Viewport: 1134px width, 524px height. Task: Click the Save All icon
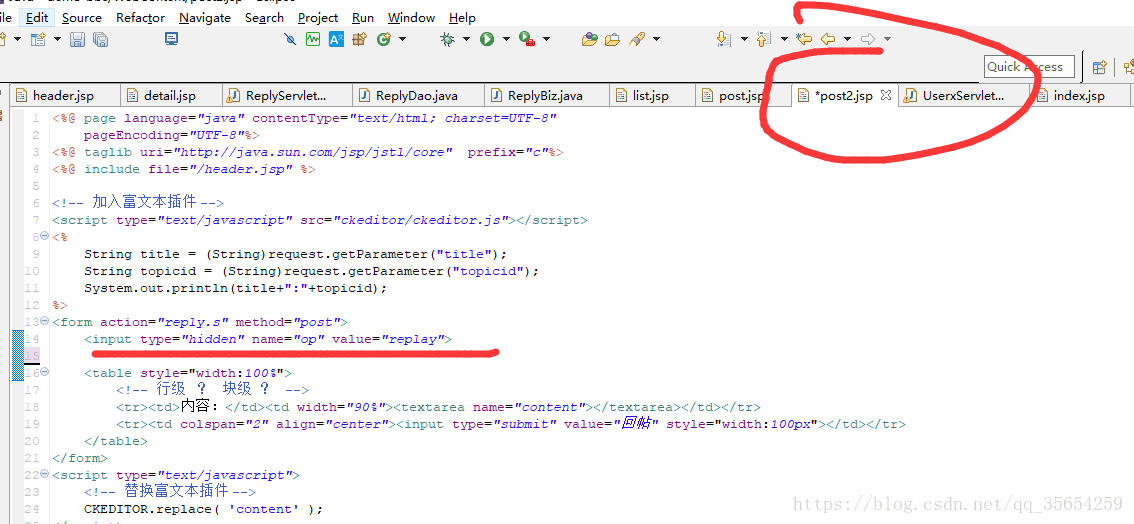(x=101, y=39)
